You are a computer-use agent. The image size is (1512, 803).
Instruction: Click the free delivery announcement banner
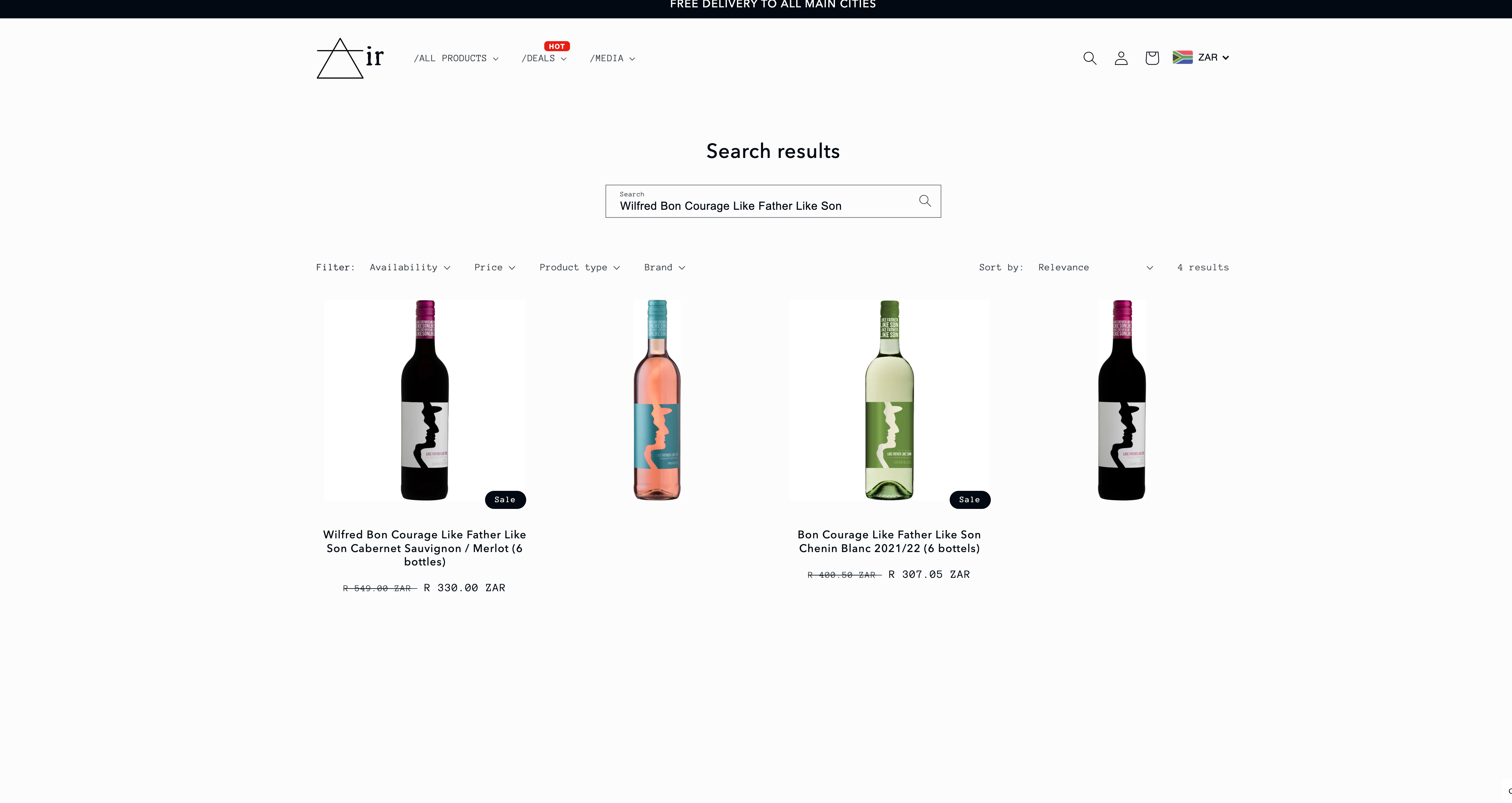(x=772, y=5)
